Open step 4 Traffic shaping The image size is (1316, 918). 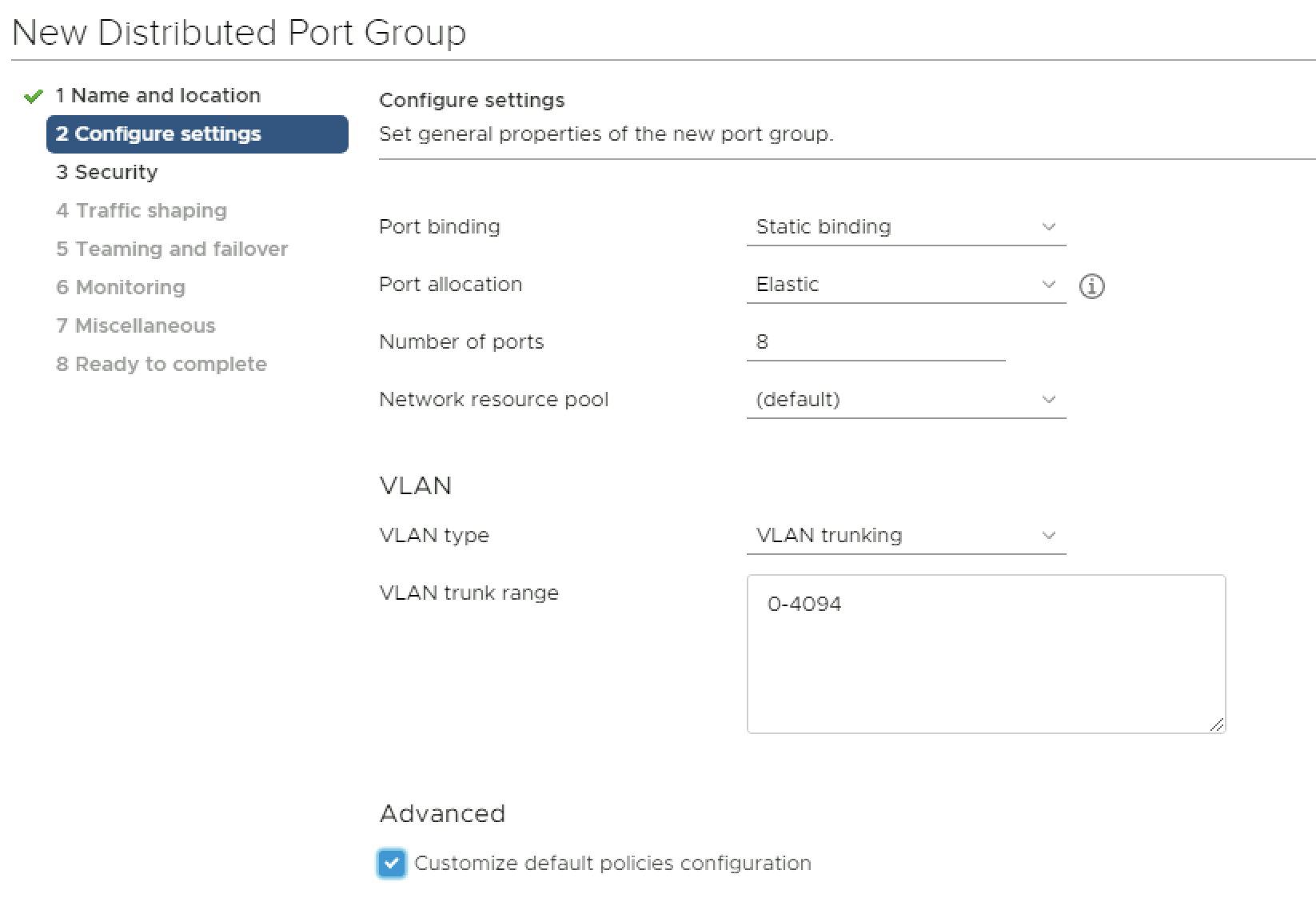(x=142, y=211)
